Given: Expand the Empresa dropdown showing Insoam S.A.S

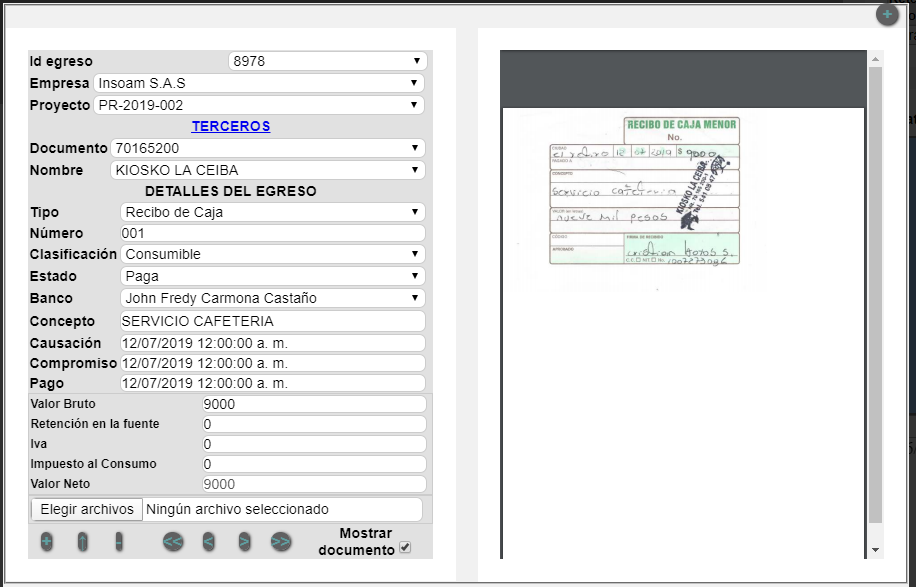Looking at the screenshot, I should pyautogui.click(x=259, y=83).
